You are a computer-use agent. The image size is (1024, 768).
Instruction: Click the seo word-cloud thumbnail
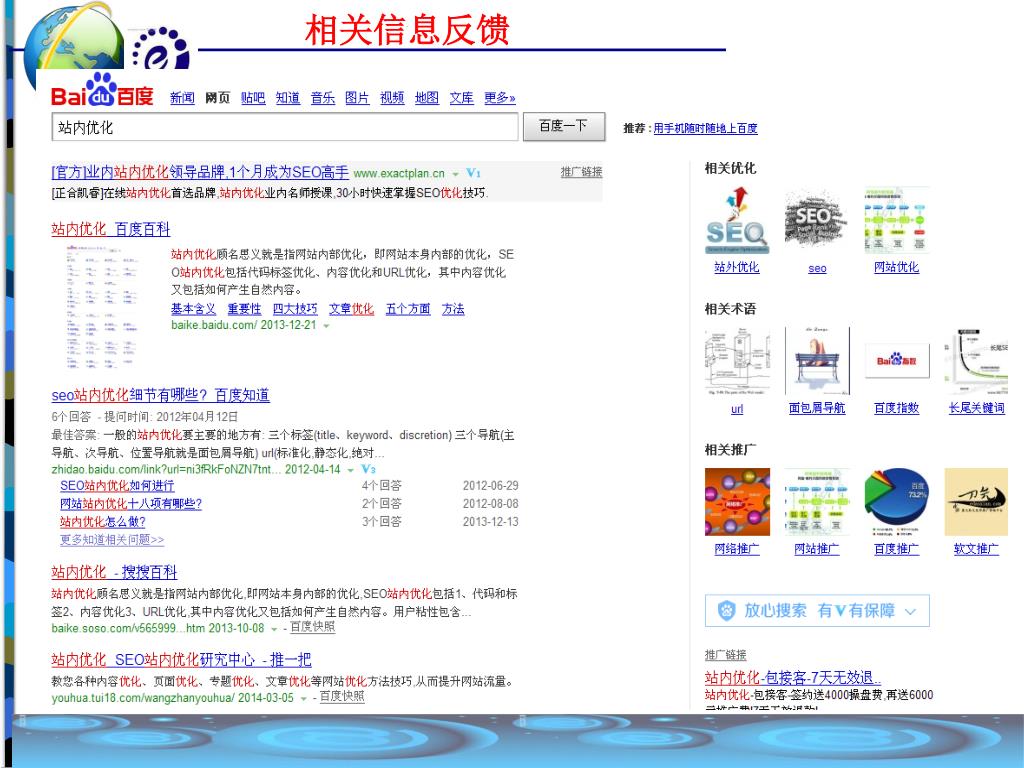[816, 221]
